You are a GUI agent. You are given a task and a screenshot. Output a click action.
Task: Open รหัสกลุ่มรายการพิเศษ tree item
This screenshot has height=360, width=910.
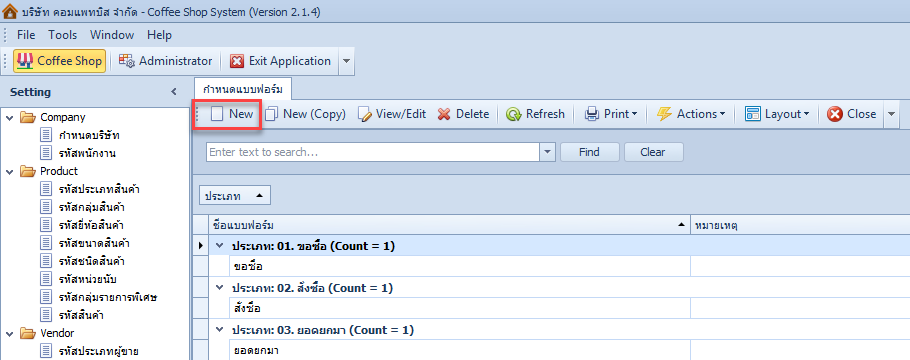coord(100,297)
